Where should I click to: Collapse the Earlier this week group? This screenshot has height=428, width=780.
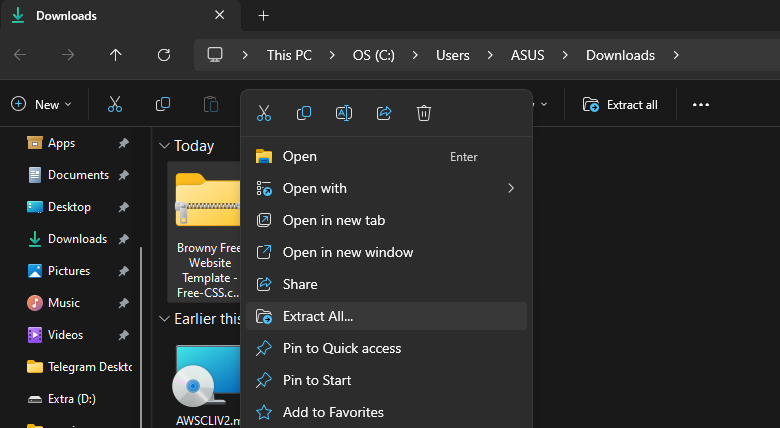pos(164,319)
